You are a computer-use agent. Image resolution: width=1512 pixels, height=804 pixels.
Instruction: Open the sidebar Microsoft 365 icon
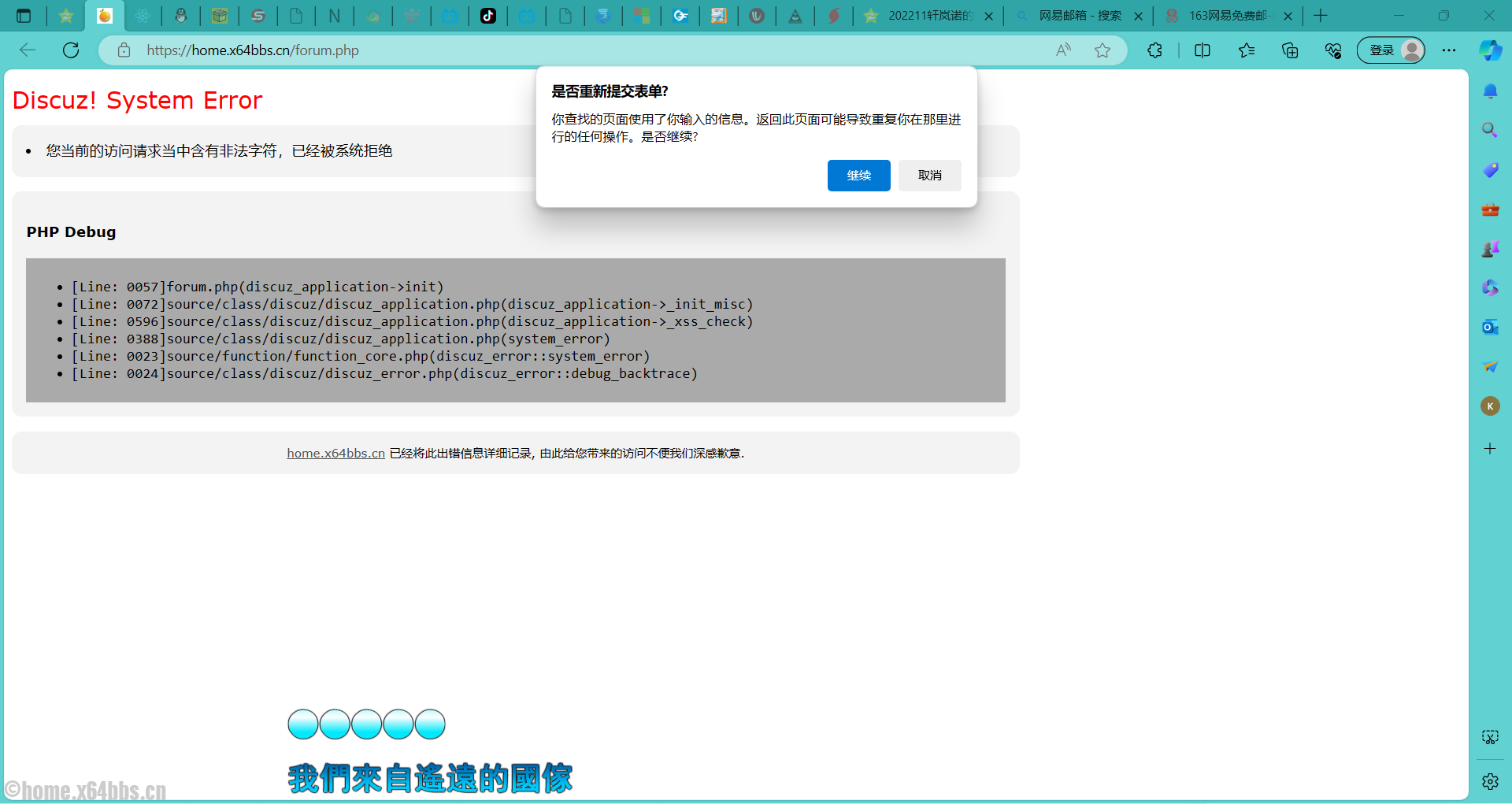[1490, 287]
